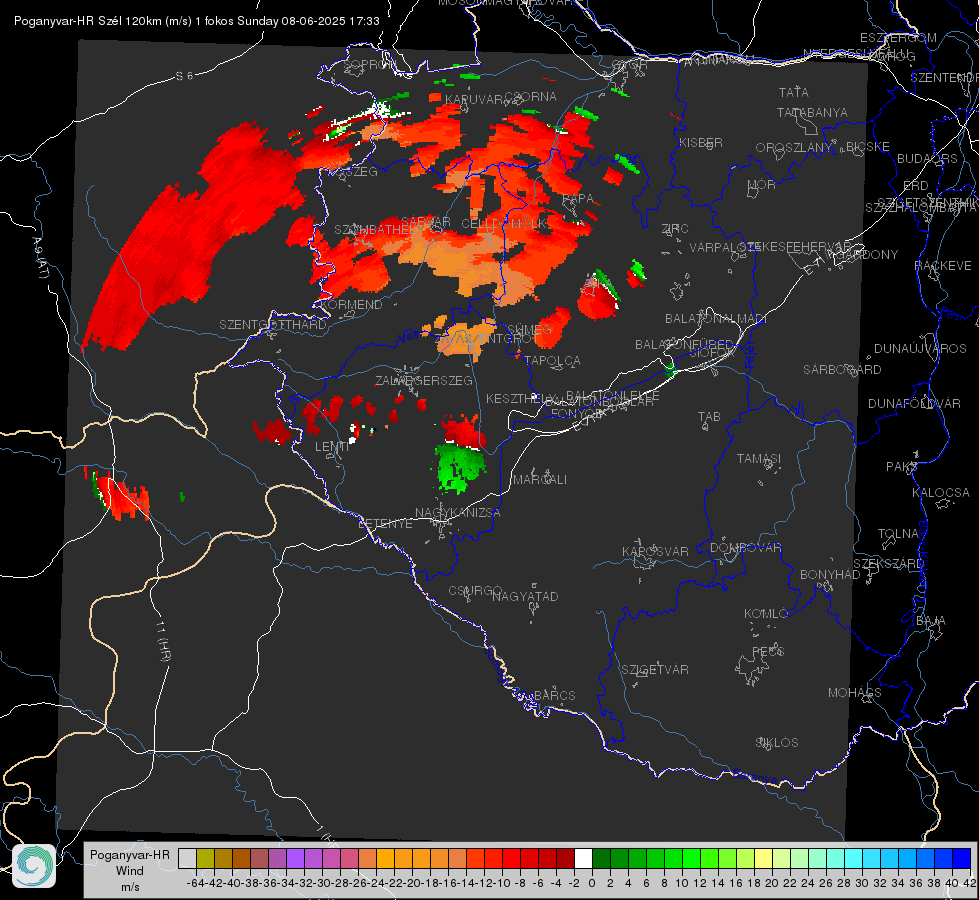The height and width of the screenshot is (900, 979).
Task: Pick the white swatch in the wind legend
Action: (x=583, y=858)
